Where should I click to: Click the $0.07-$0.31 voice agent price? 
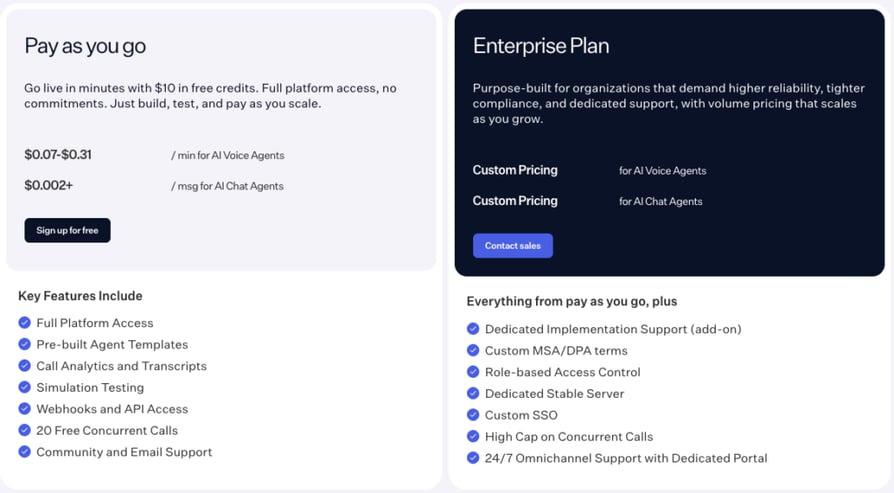coord(58,154)
